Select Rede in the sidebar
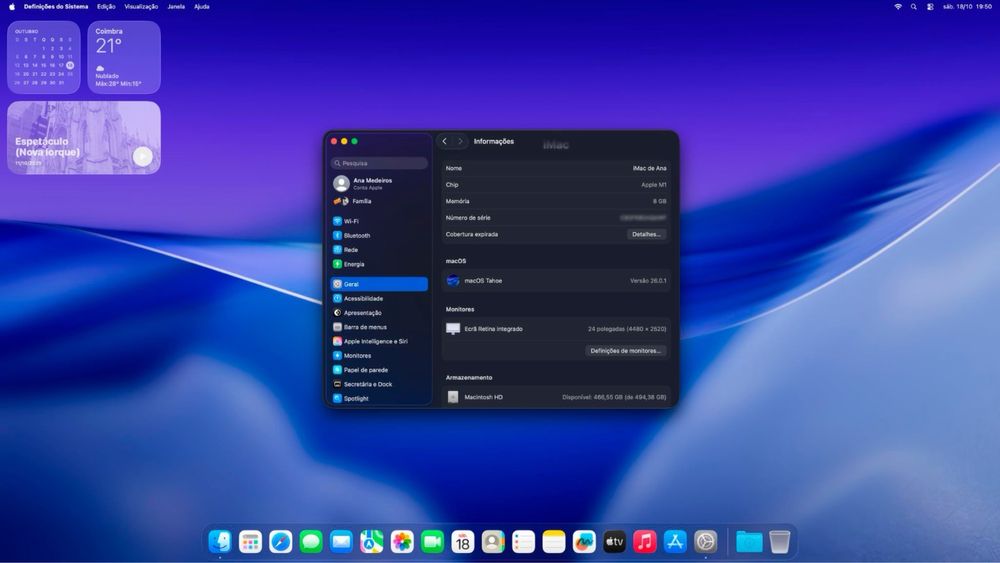Screen dimensions: 1000x563 tap(379, 250)
